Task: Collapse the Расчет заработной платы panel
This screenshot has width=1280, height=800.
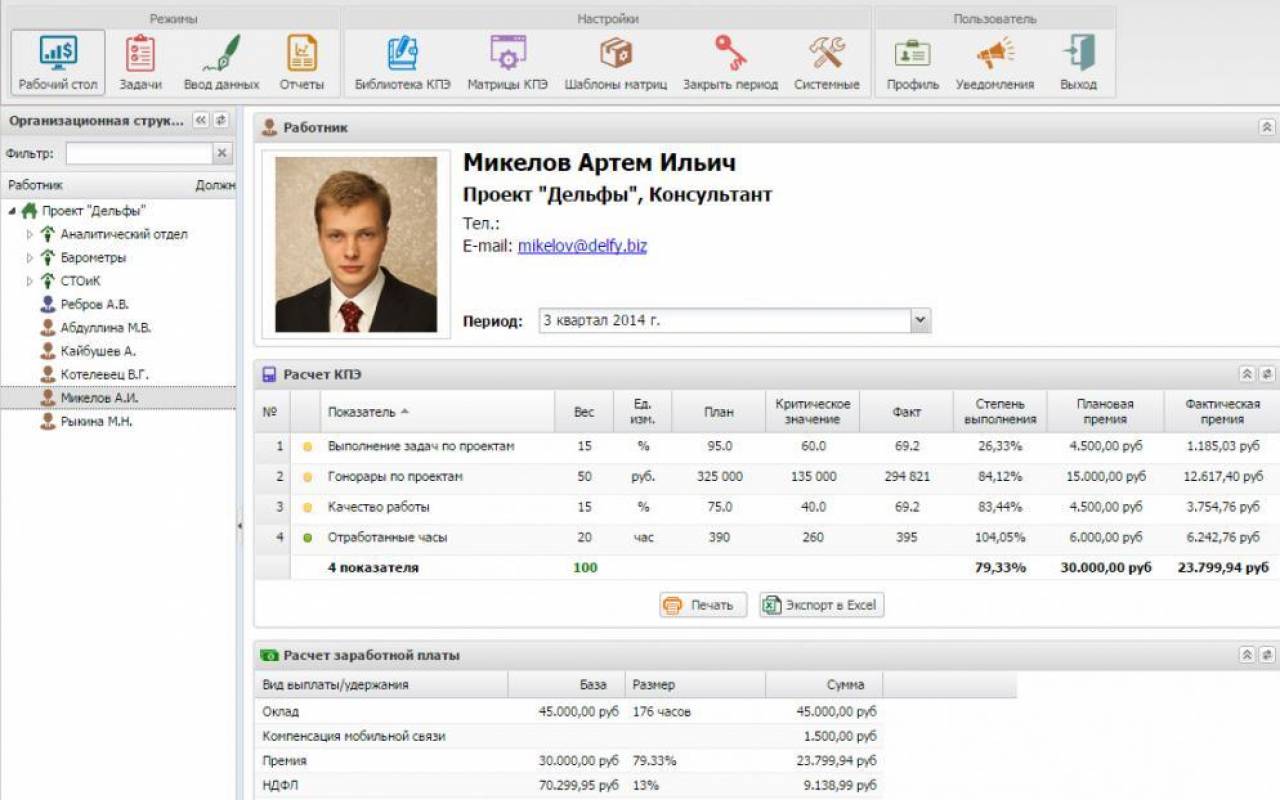Action: (1247, 655)
